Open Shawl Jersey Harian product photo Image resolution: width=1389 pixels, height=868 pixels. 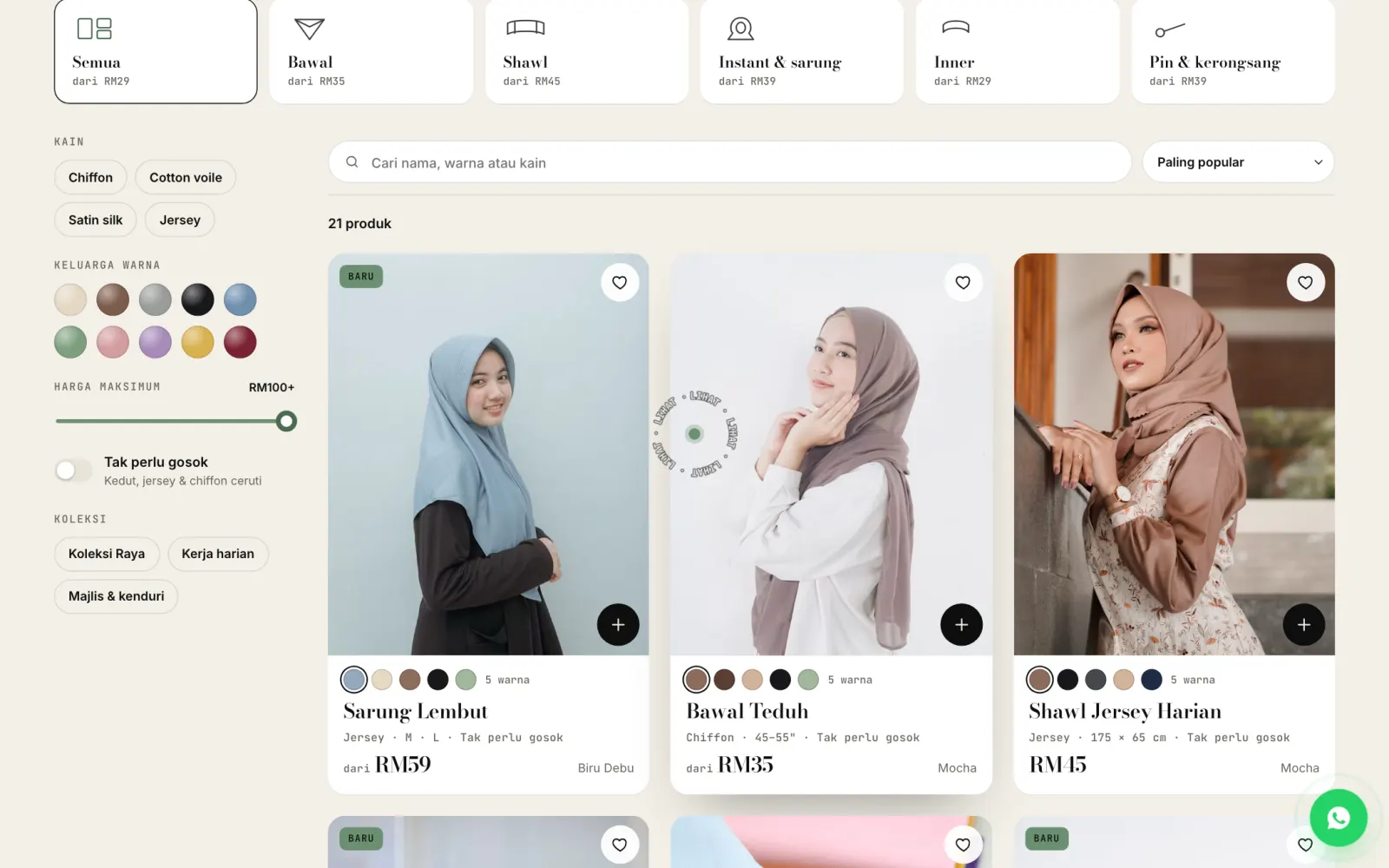pyautogui.click(x=1175, y=454)
